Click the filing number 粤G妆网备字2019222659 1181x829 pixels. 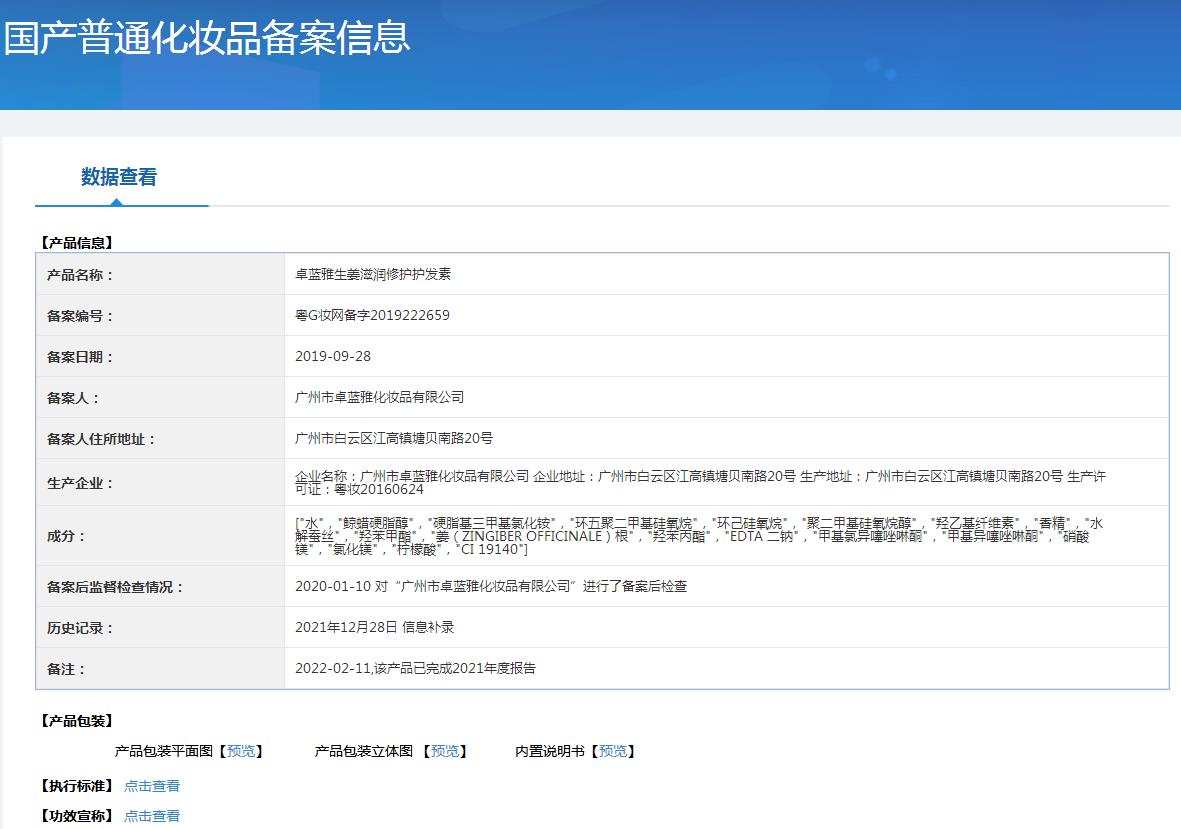click(372, 315)
